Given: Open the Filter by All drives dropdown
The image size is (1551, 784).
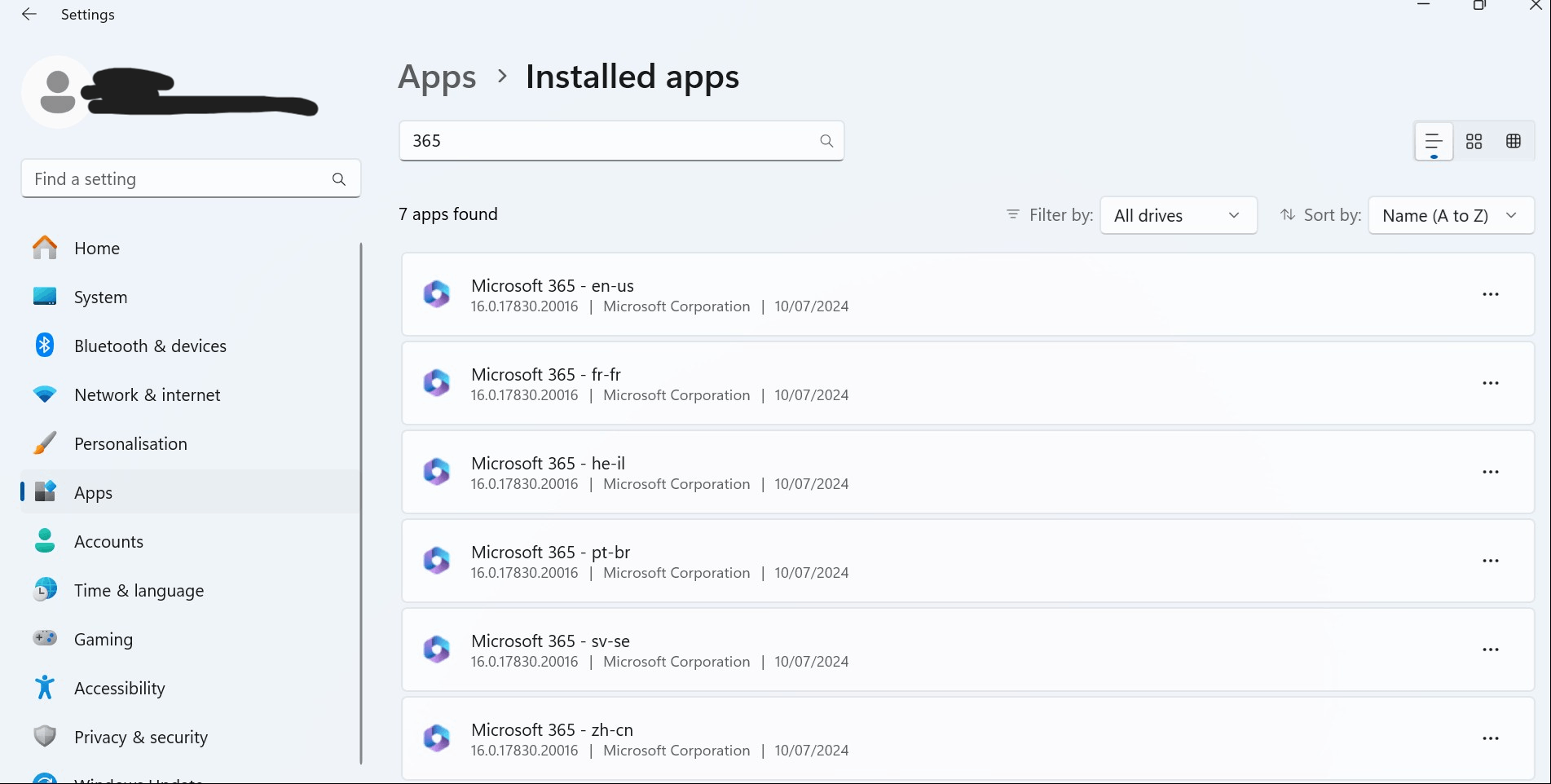Looking at the screenshot, I should (1179, 216).
